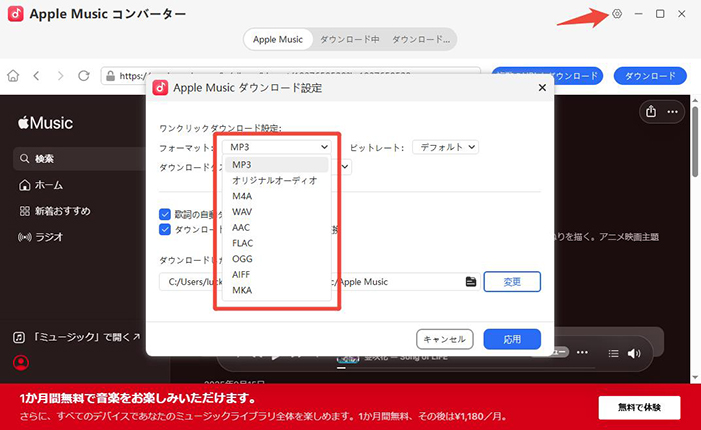
Task: Click the Apple Music logo in sidebar
Action: [45, 122]
